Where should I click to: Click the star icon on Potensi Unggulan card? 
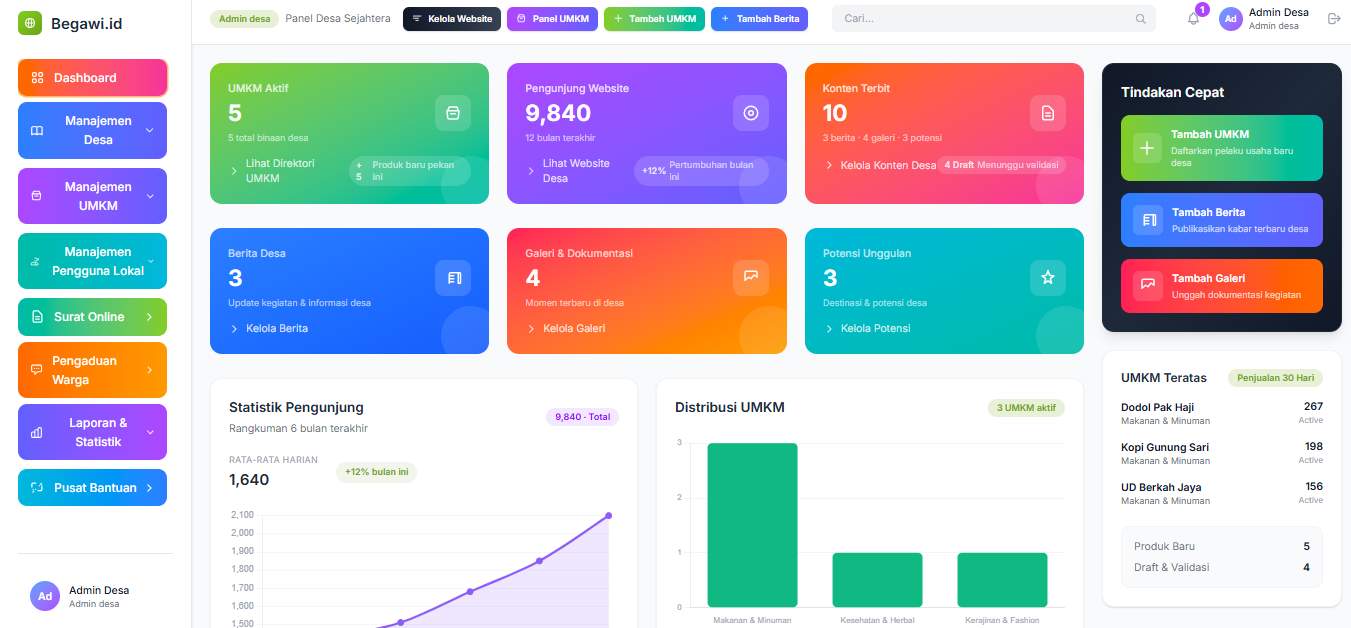tap(1047, 278)
